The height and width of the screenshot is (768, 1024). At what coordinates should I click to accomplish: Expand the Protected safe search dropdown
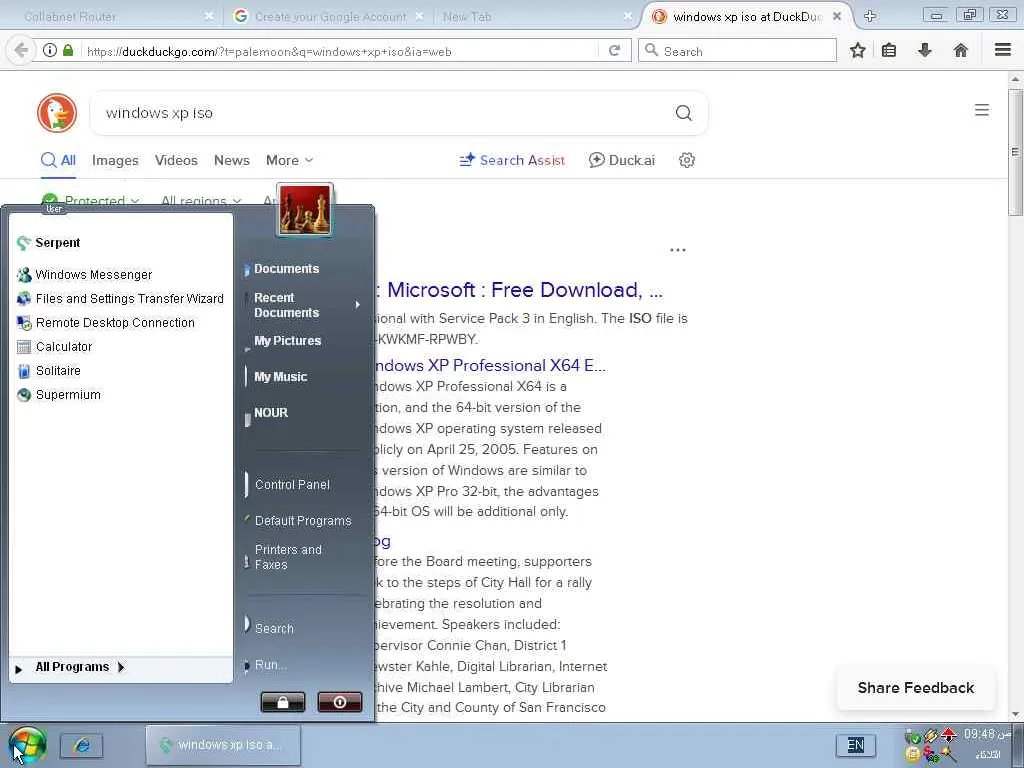coord(90,200)
